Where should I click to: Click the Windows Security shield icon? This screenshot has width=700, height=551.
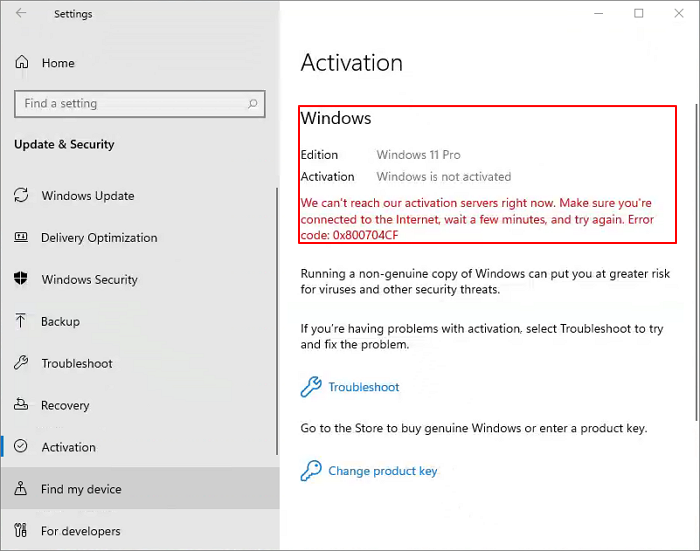[x=21, y=280]
